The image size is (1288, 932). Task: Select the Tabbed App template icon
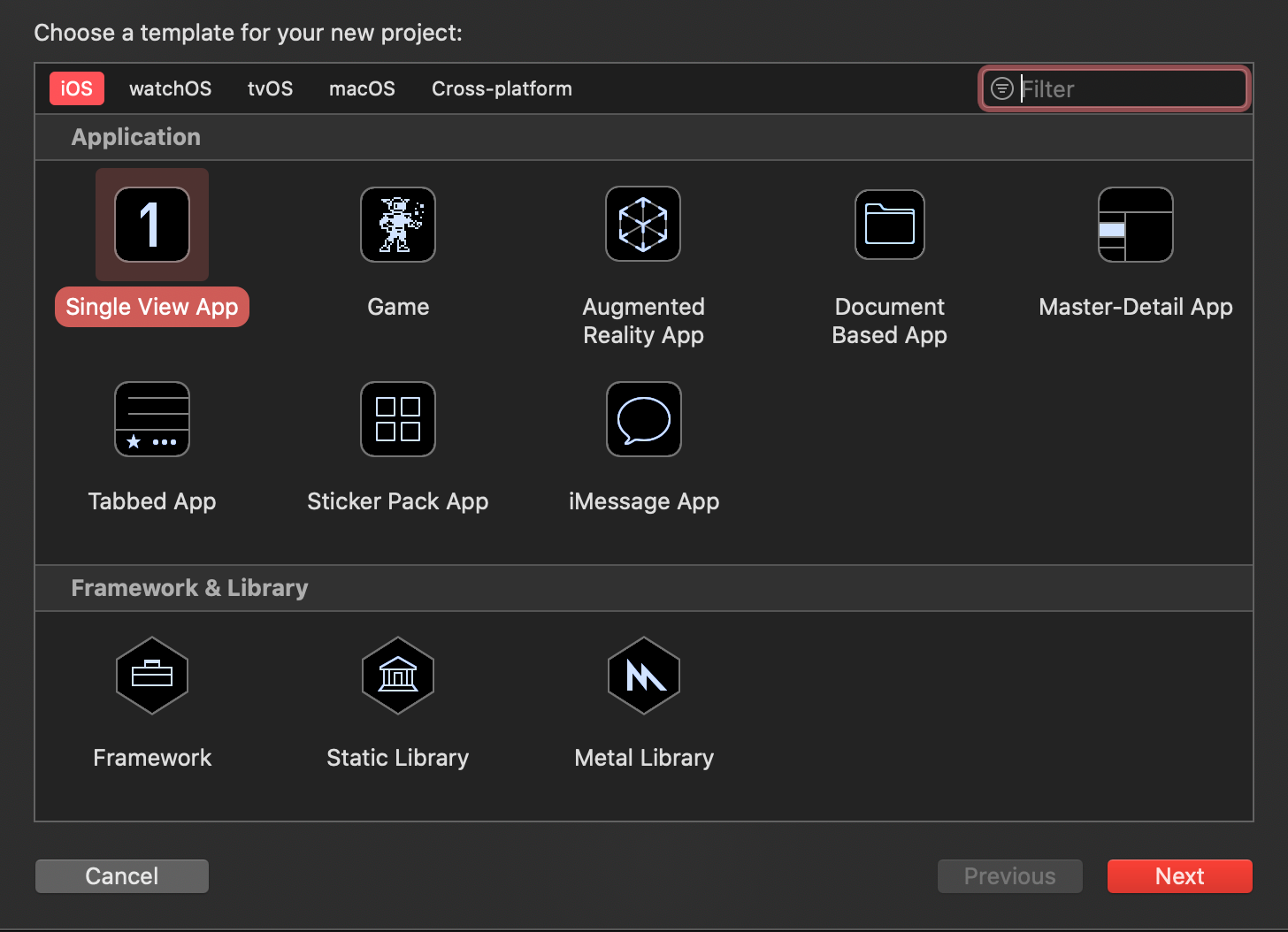pos(152,419)
